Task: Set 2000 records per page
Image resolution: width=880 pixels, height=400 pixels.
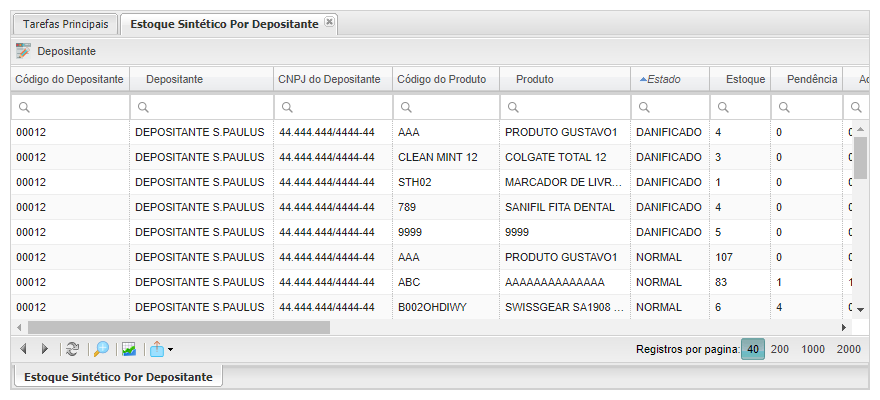Action: coord(849,349)
